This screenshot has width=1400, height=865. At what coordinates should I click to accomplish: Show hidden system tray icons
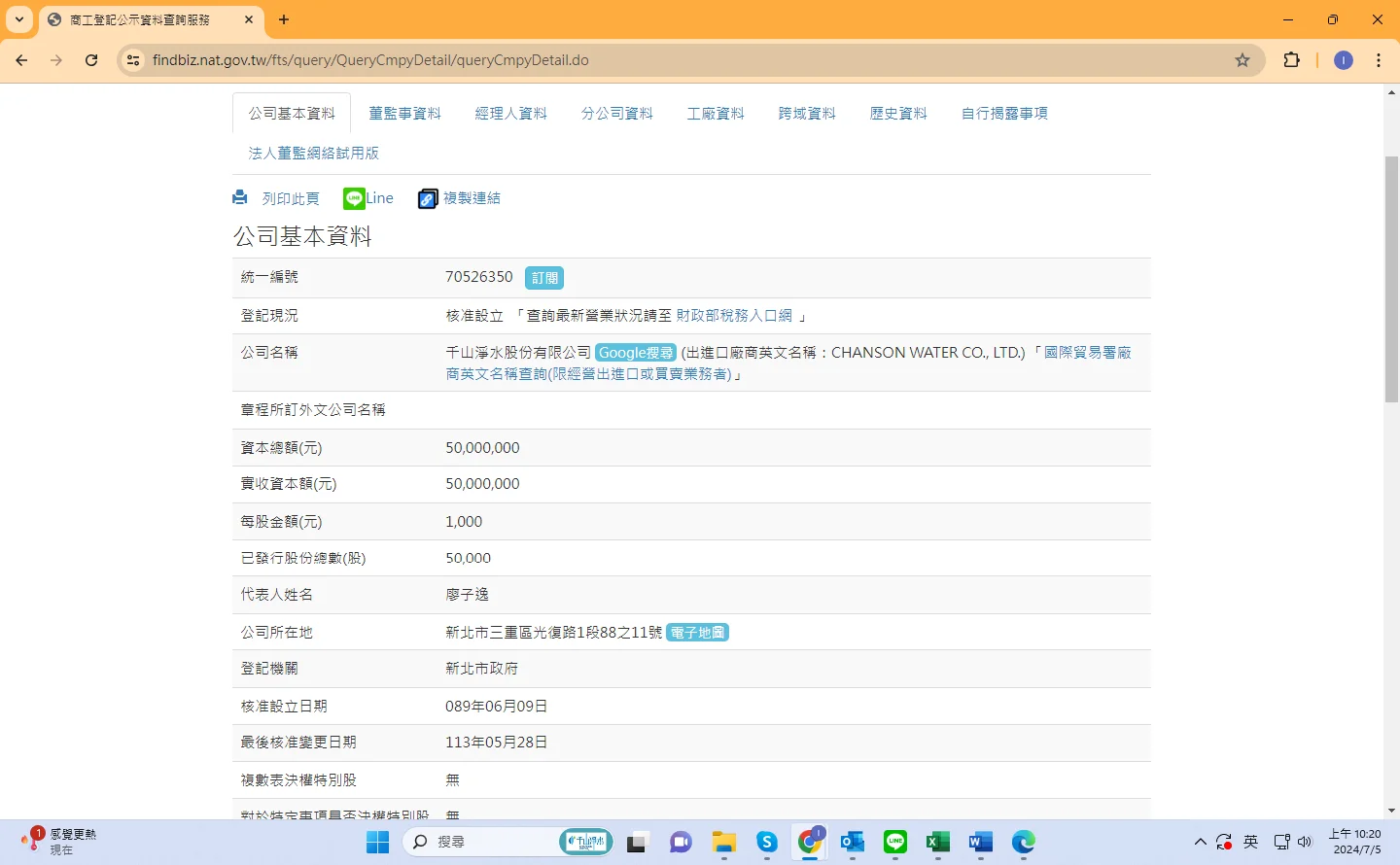[x=1200, y=842]
